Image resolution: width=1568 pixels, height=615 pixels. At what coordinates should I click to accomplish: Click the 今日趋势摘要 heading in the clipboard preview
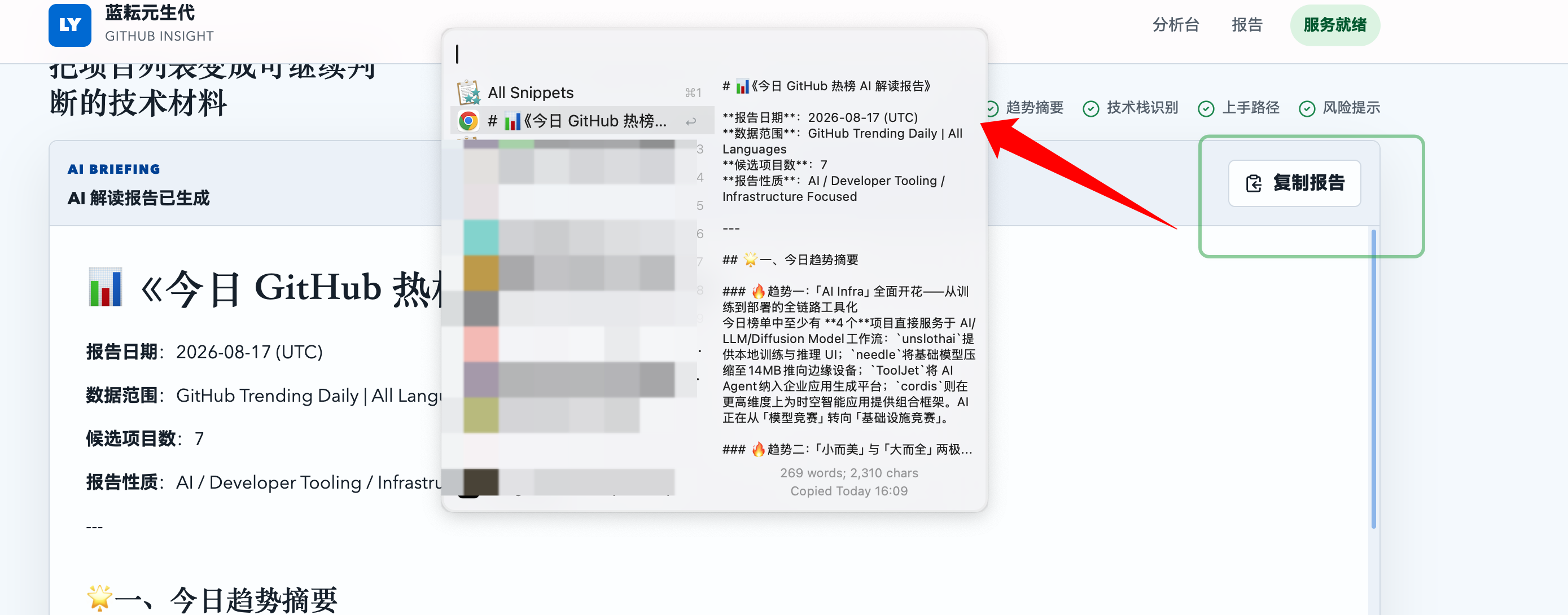point(790,260)
